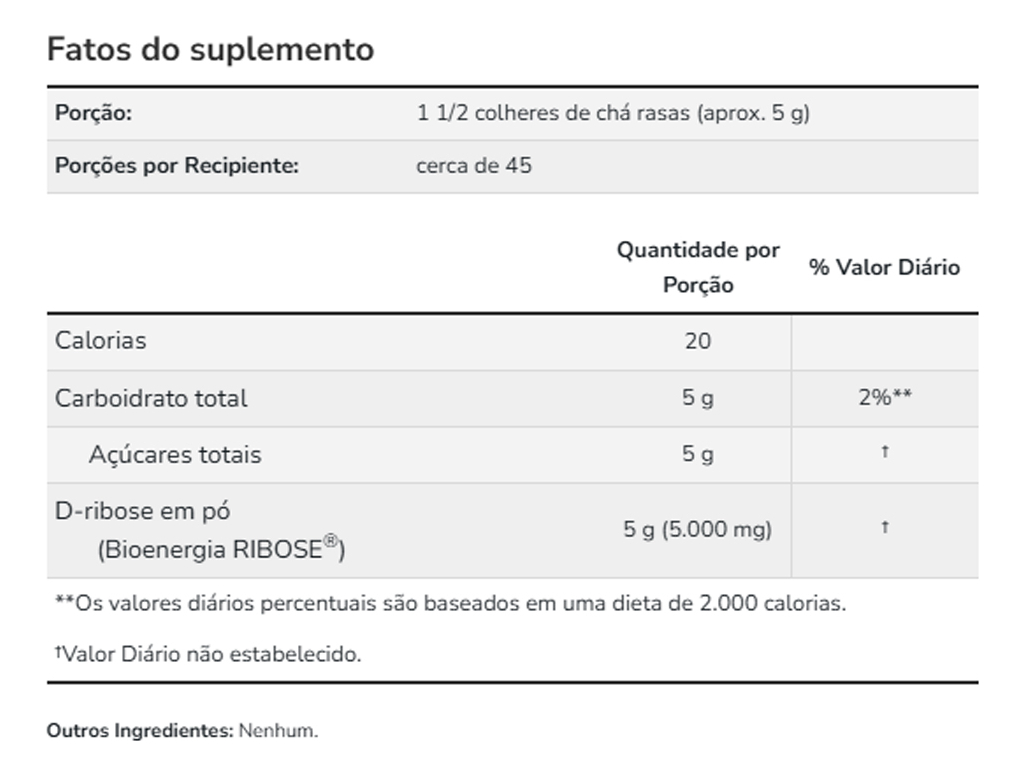Image resolution: width=1025 pixels, height=776 pixels.
Task: Click the "Quantidade por Porção" column header
Action: click(698, 267)
